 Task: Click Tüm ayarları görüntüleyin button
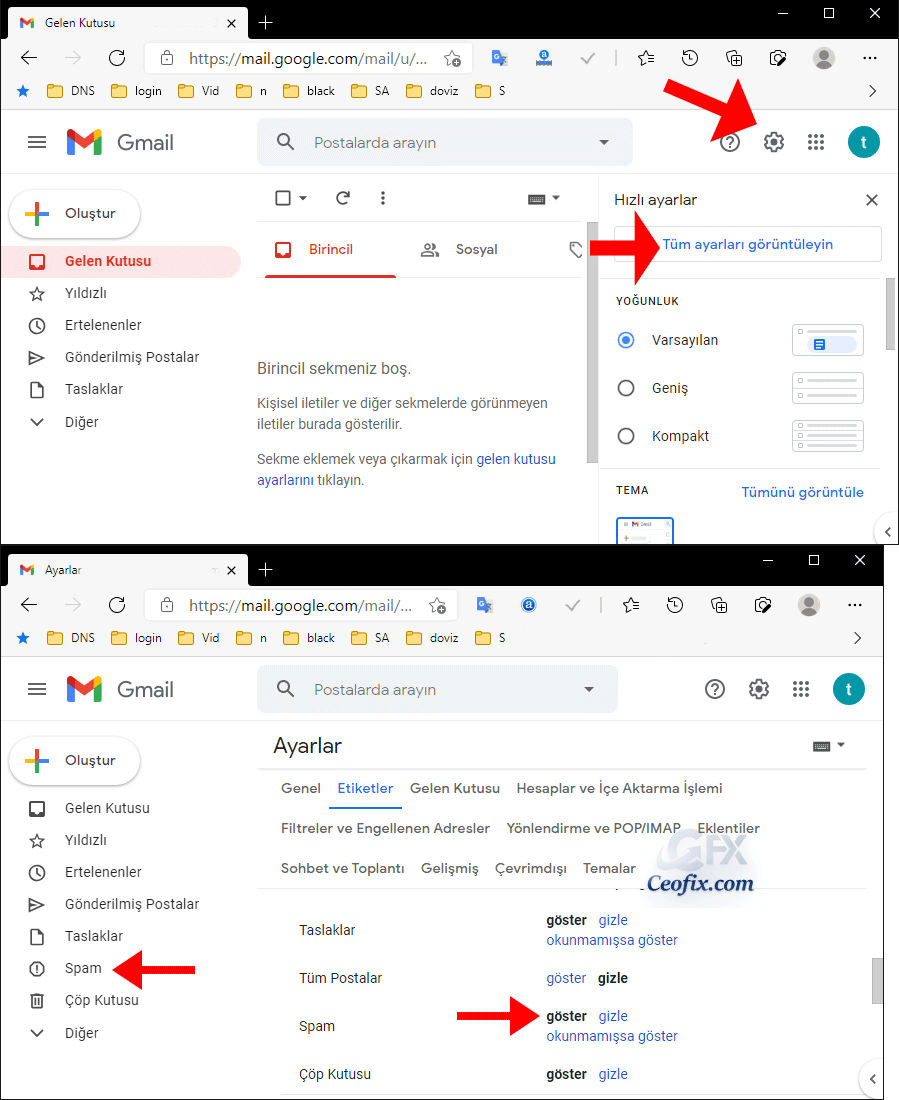(747, 244)
